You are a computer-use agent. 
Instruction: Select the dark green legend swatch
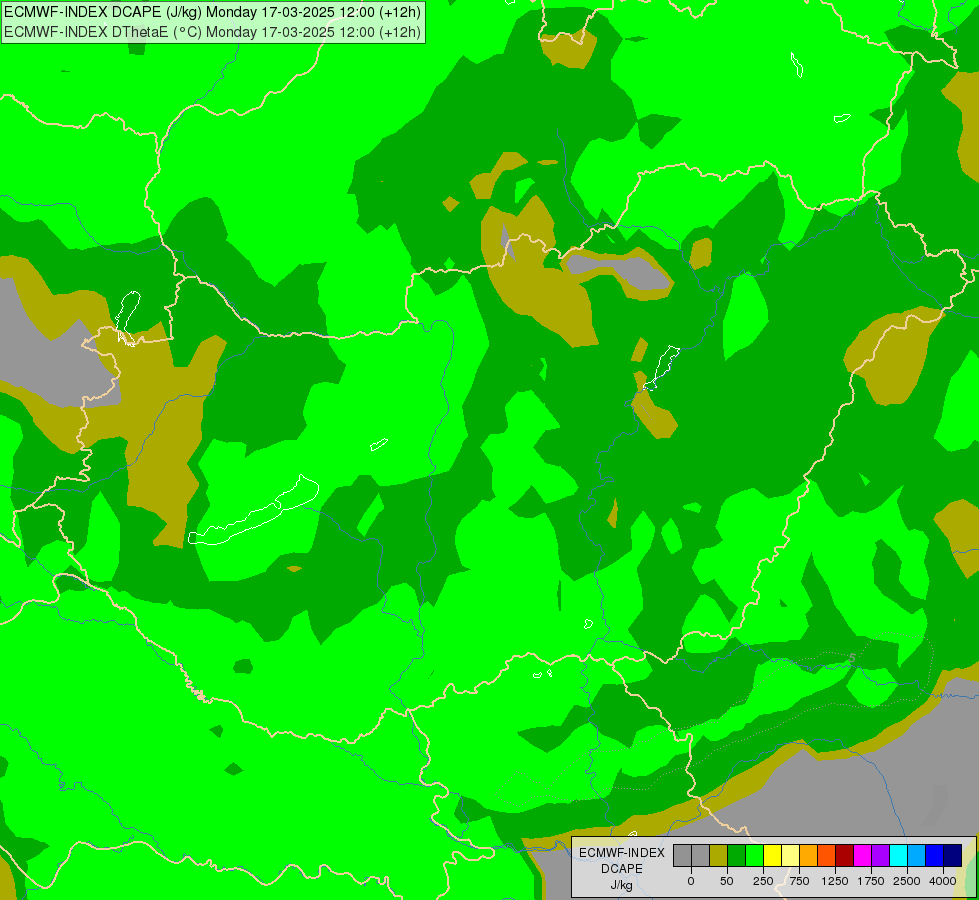pyautogui.click(x=737, y=855)
